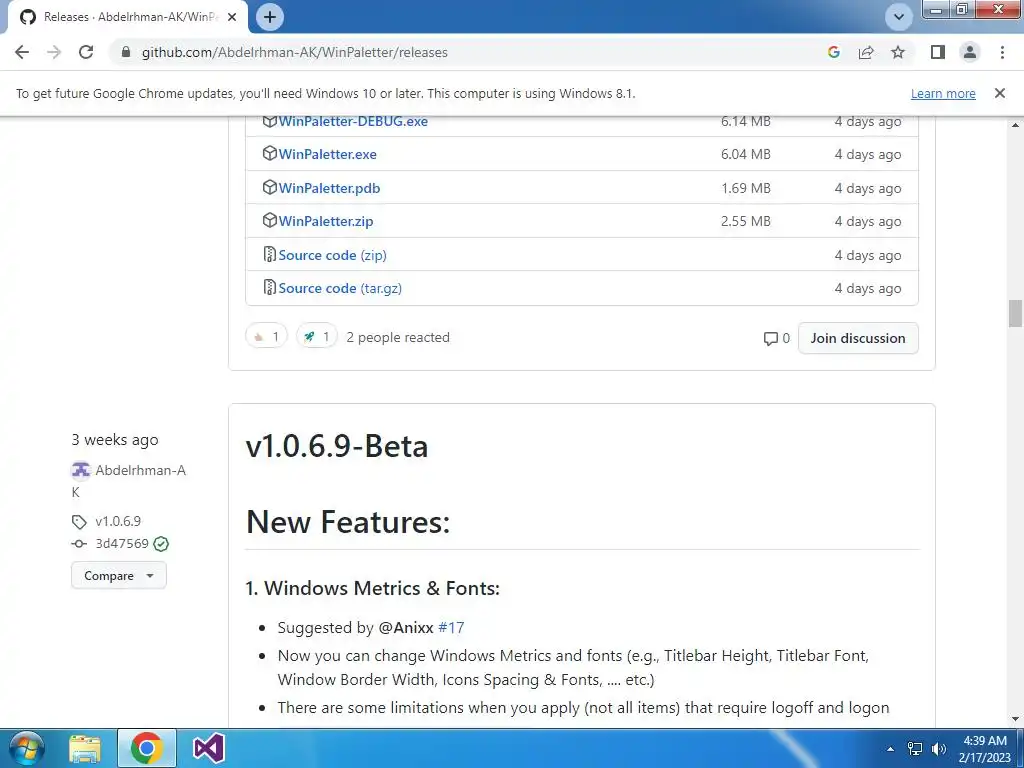Open the network tray icon
Screen dimensions: 1024x768
pyautogui.click(x=915, y=749)
